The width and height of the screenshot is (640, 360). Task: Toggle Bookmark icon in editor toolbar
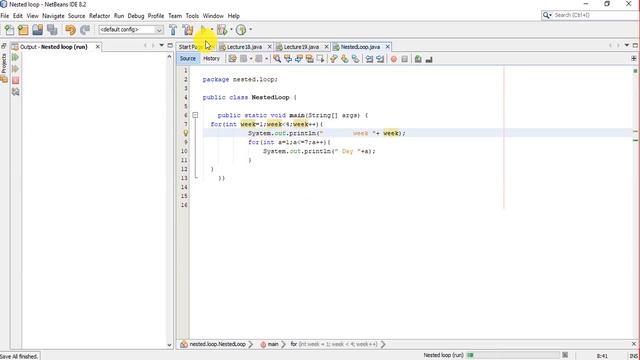(x=356, y=59)
